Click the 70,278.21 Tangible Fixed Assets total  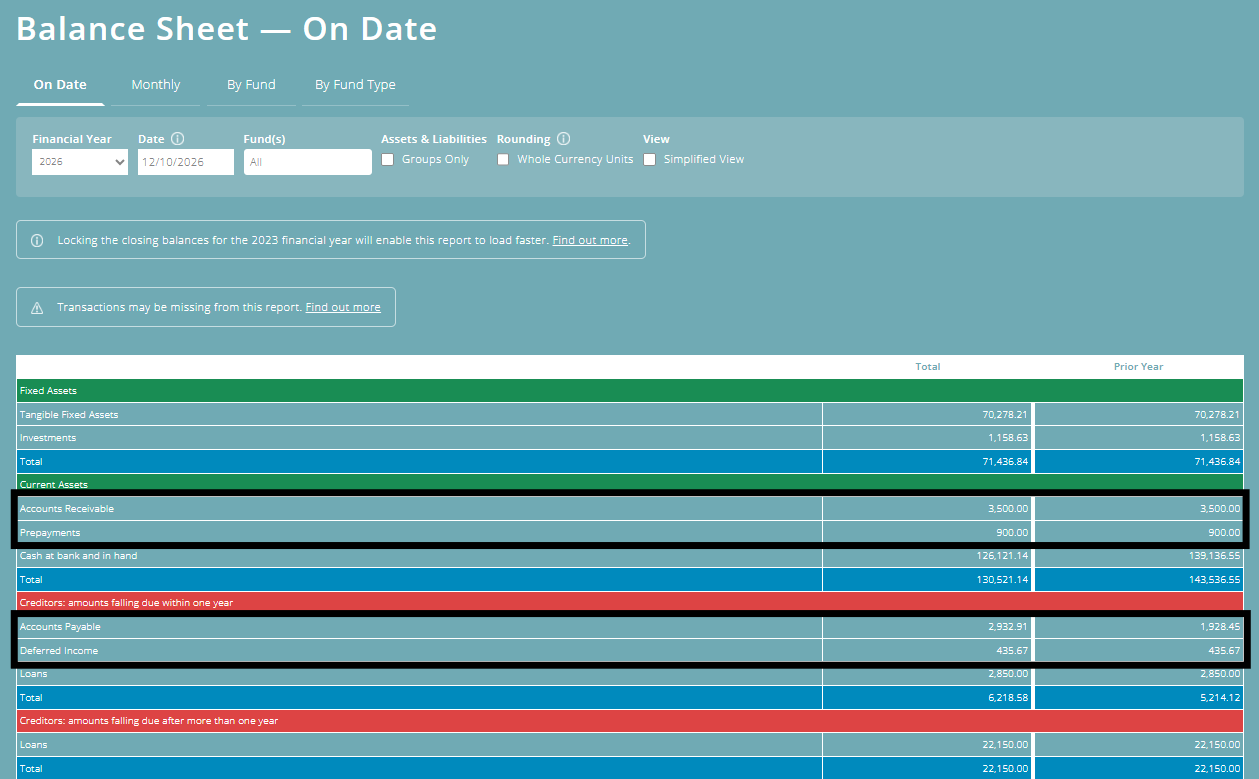[x=1004, y=415]
